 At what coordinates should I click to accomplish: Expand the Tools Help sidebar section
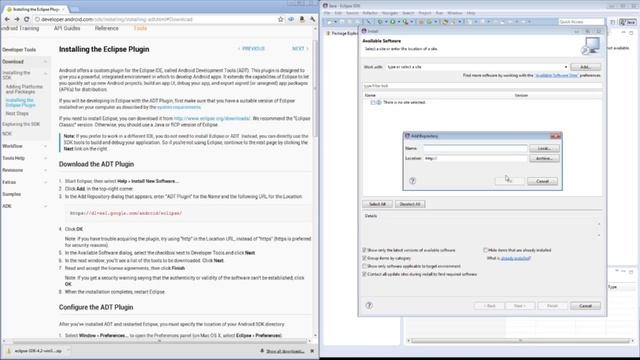pos(45,158)
